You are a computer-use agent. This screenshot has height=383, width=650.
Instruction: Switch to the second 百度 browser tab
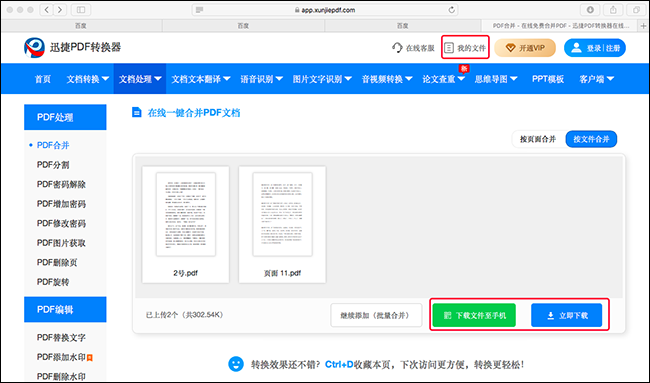click(243, 26)
